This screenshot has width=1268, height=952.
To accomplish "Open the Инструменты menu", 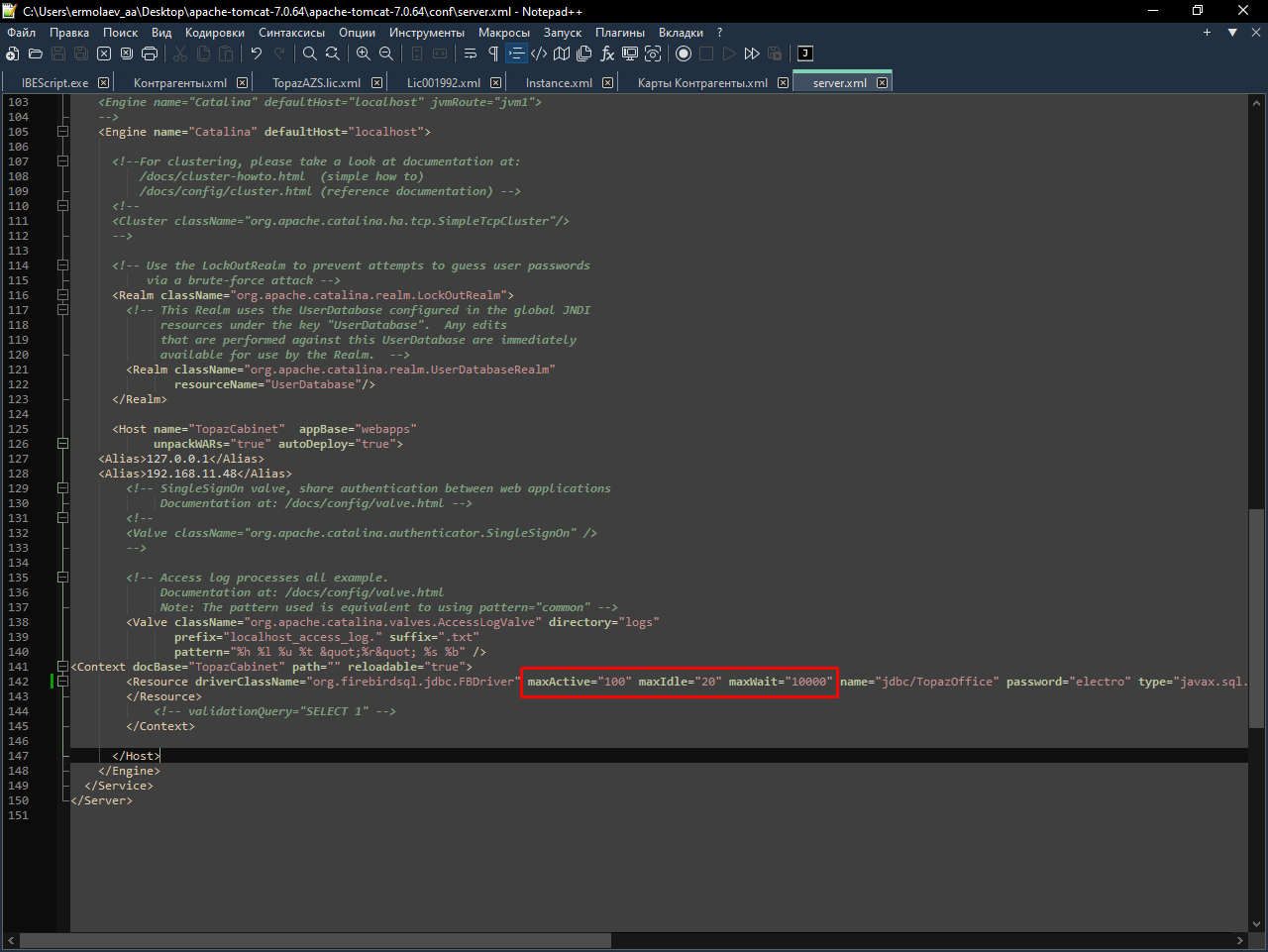I will click(427, 33).
